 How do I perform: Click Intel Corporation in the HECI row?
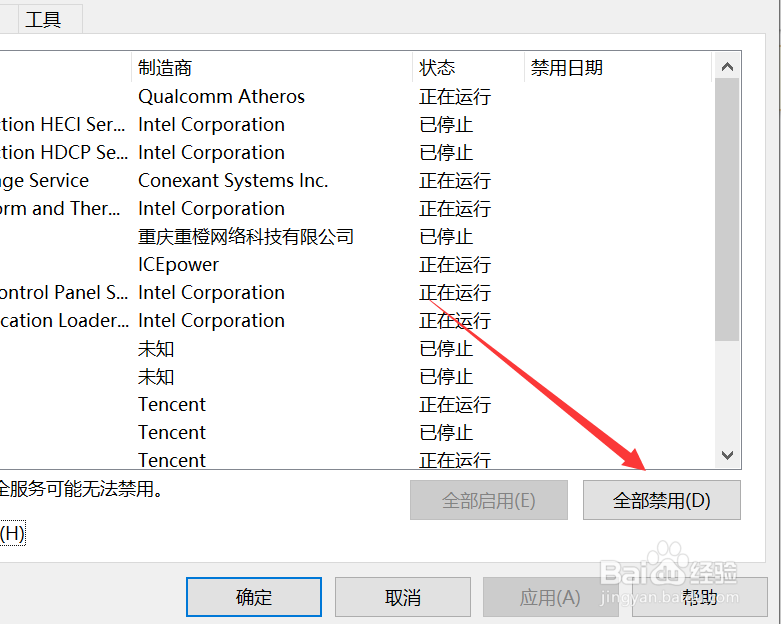click(x=211, y=125)
